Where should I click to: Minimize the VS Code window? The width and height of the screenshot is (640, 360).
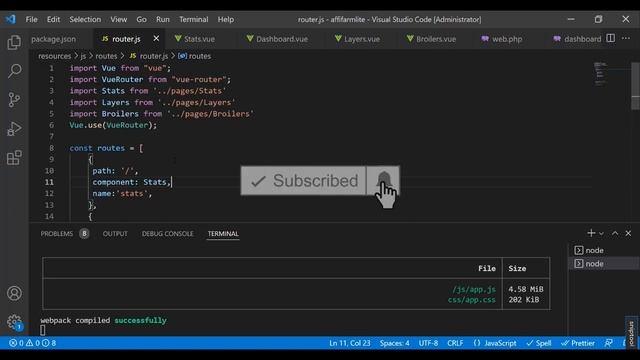(571, 19)
